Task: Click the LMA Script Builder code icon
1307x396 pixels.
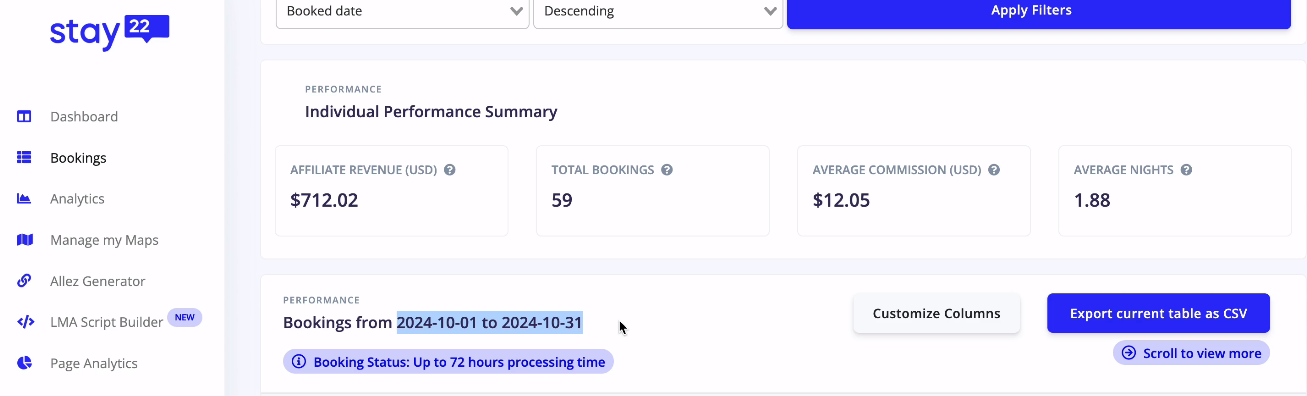Action: coord(25,322)
